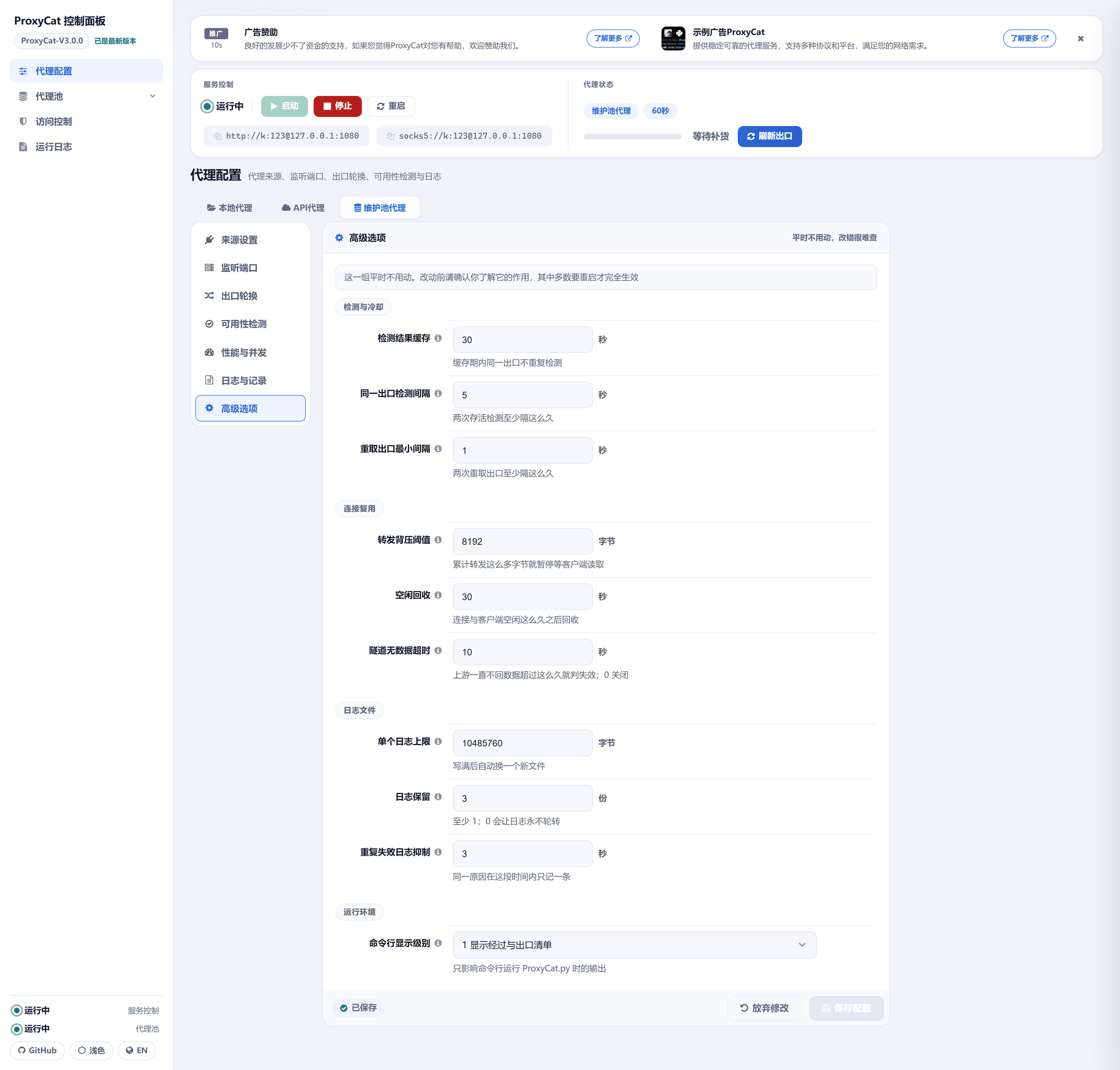
Task: Click info icon beside 检测结果缓存
Action: click(x=438, y=338)
